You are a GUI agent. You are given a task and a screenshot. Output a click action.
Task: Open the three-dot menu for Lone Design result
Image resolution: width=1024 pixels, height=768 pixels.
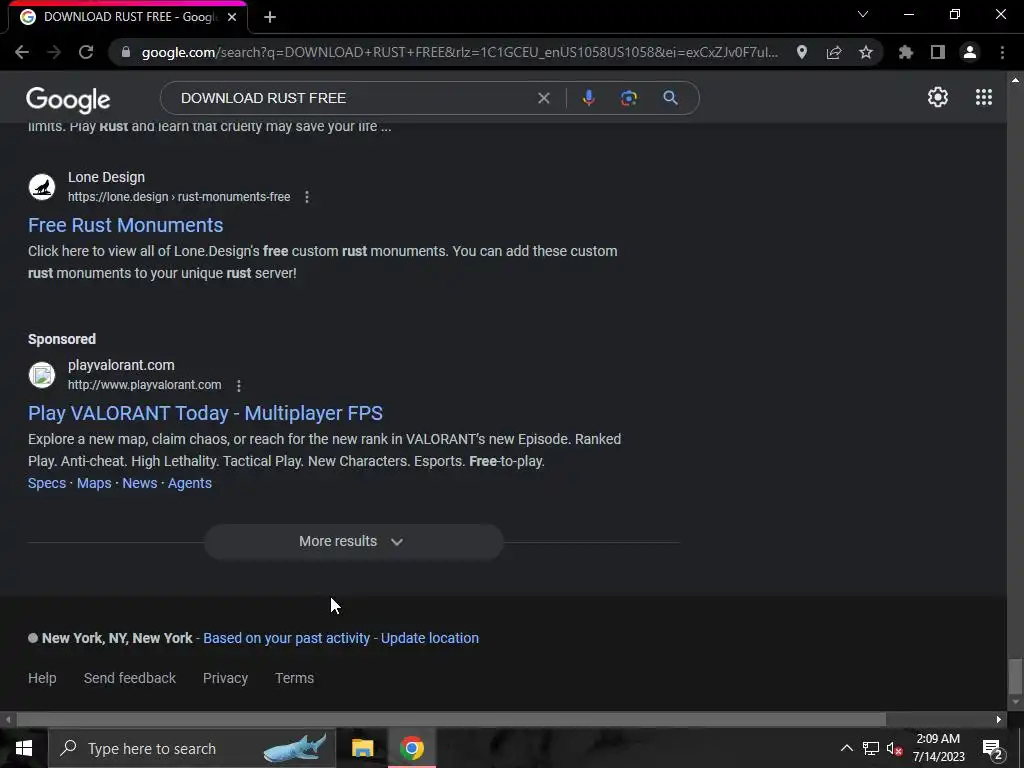[x=307, y=197]
